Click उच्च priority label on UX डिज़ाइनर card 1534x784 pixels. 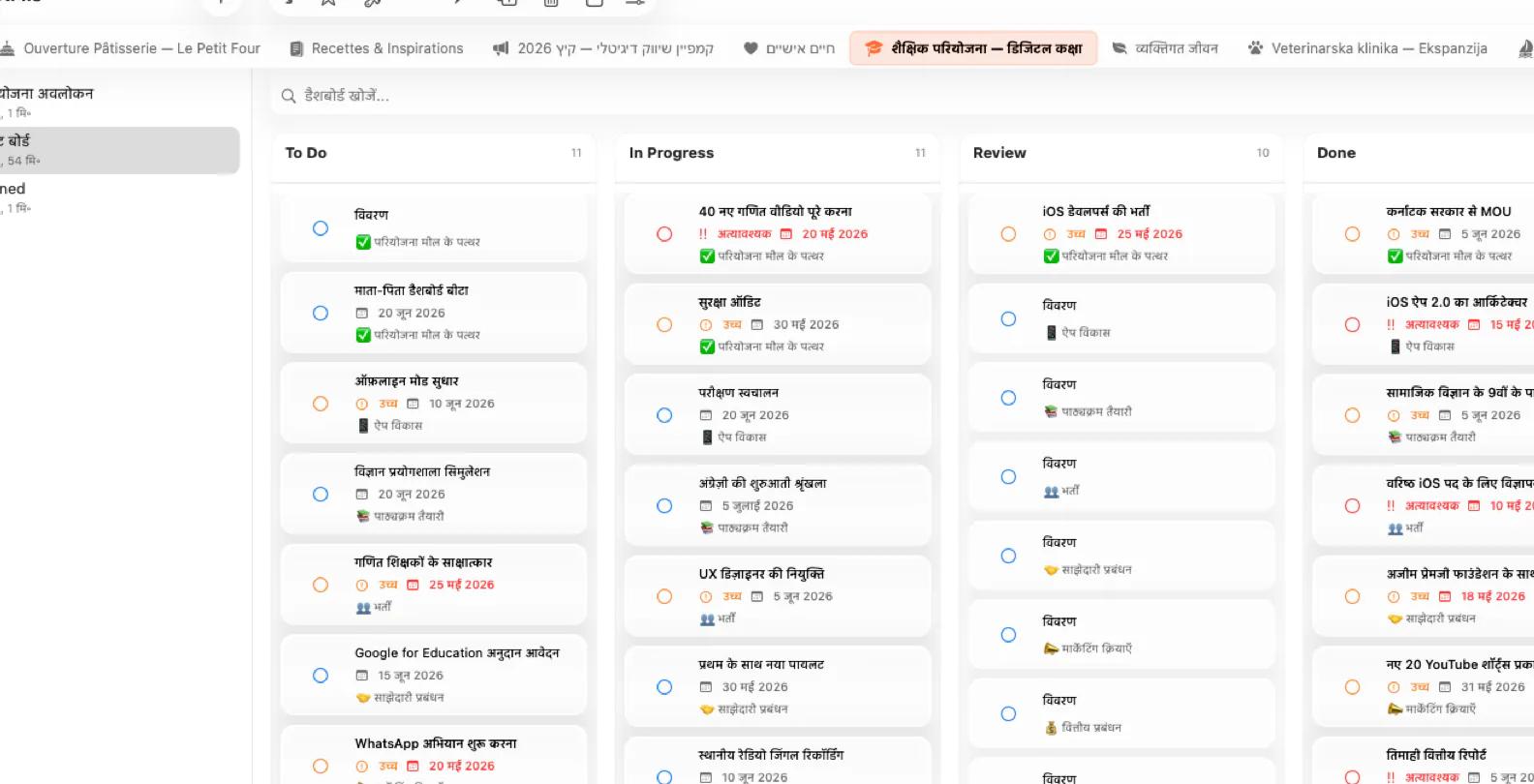[732, 597]
